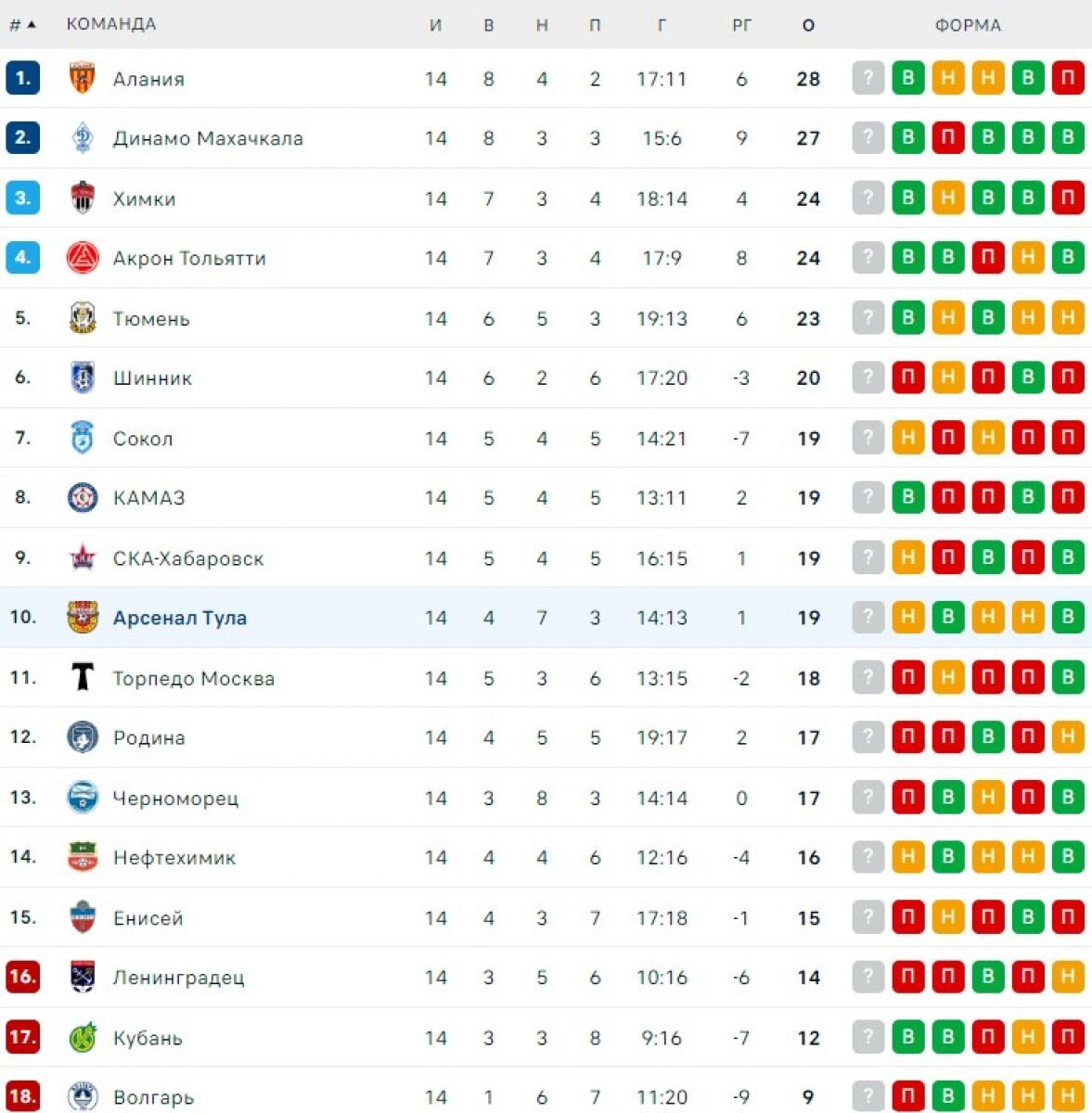The image size is (1092, 1113).
Task: Select the Арсенал Тула team crest
Action: point(83,618)
